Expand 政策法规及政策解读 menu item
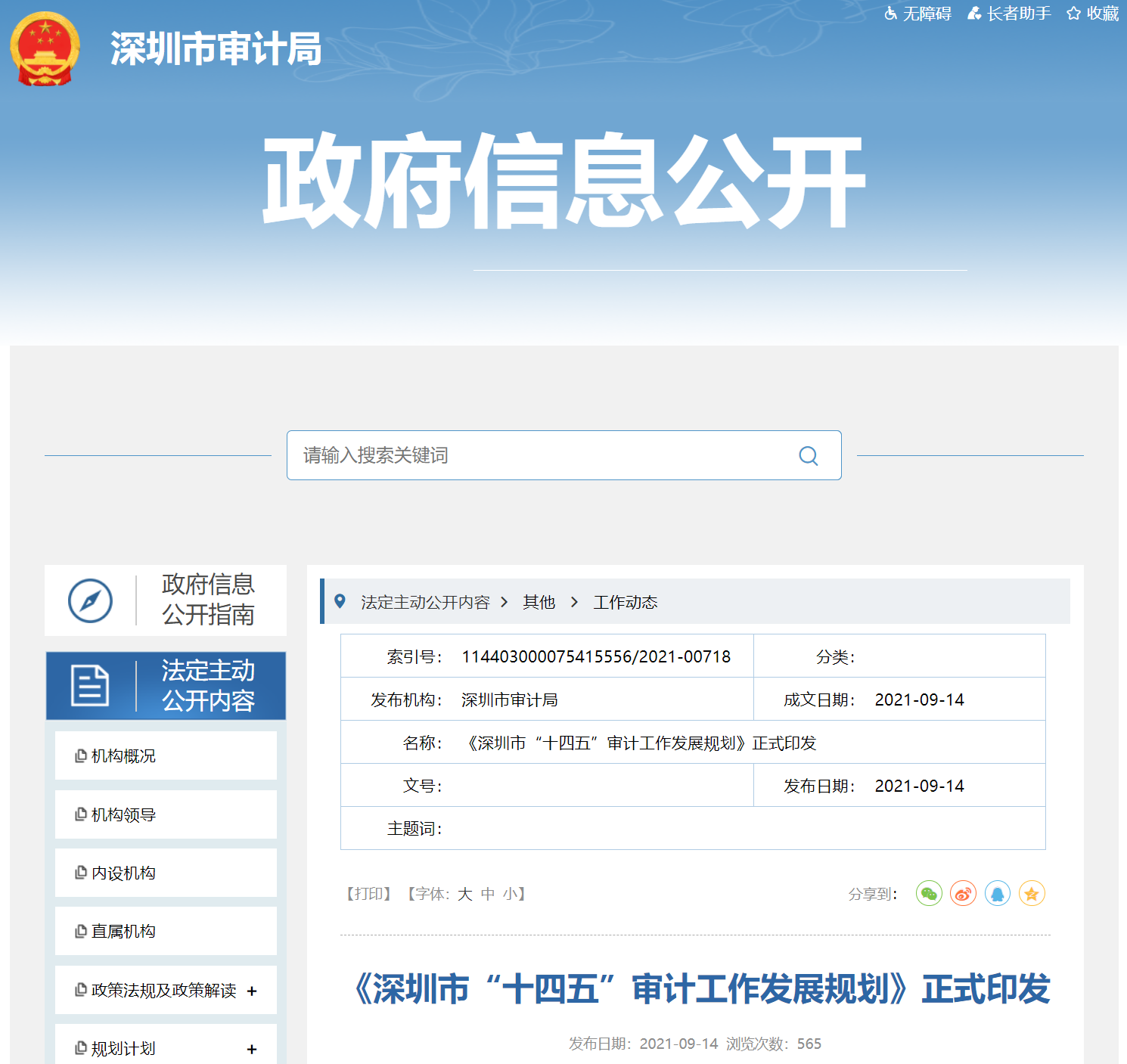The height and width of the screenshot is (1064, 1127). point(252,991)
